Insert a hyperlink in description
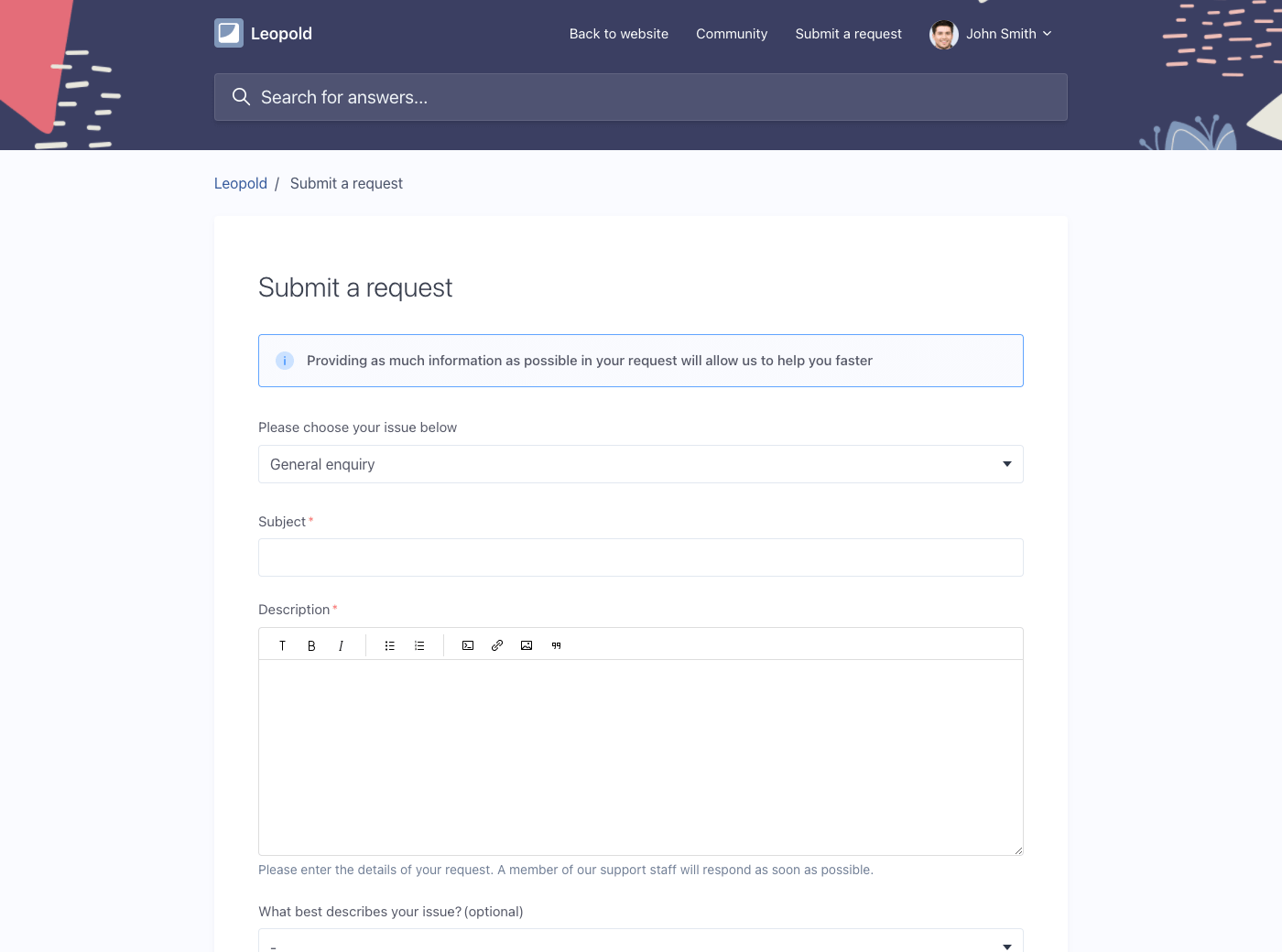Image resolution: width=1282 pixels, height=952 pixels. [497, 646]
